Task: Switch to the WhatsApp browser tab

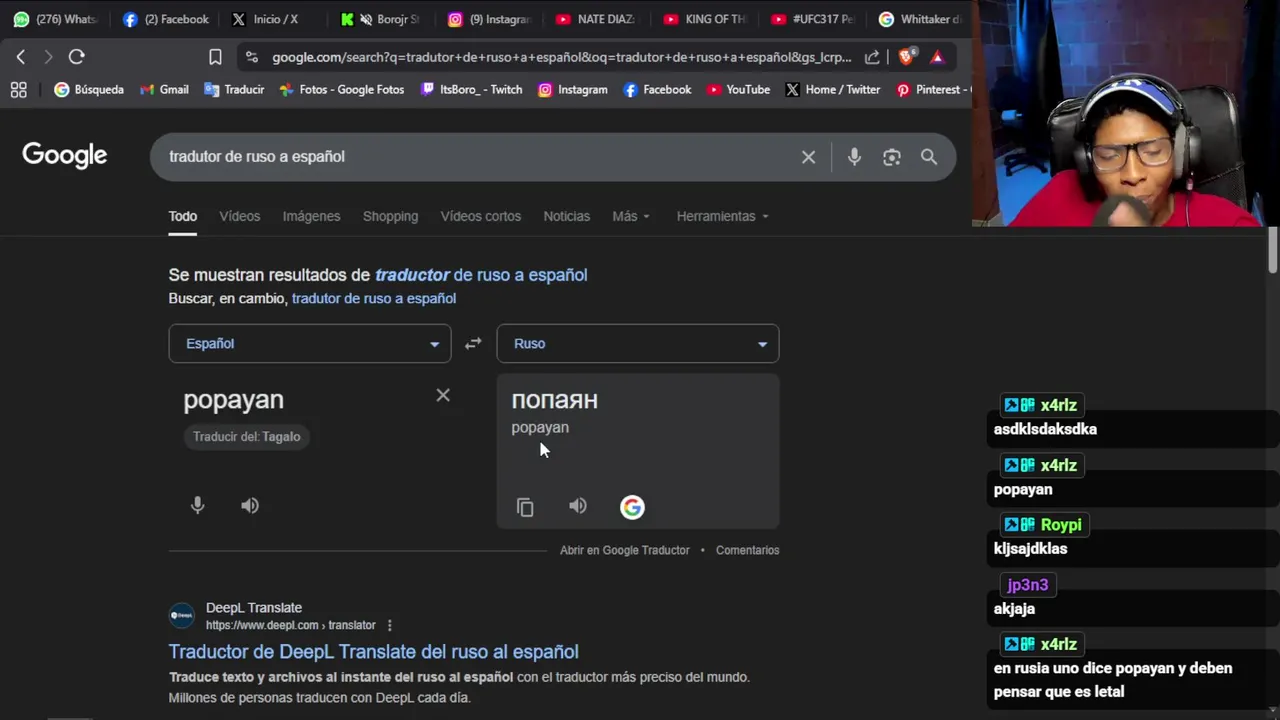Action: (55, 19)
